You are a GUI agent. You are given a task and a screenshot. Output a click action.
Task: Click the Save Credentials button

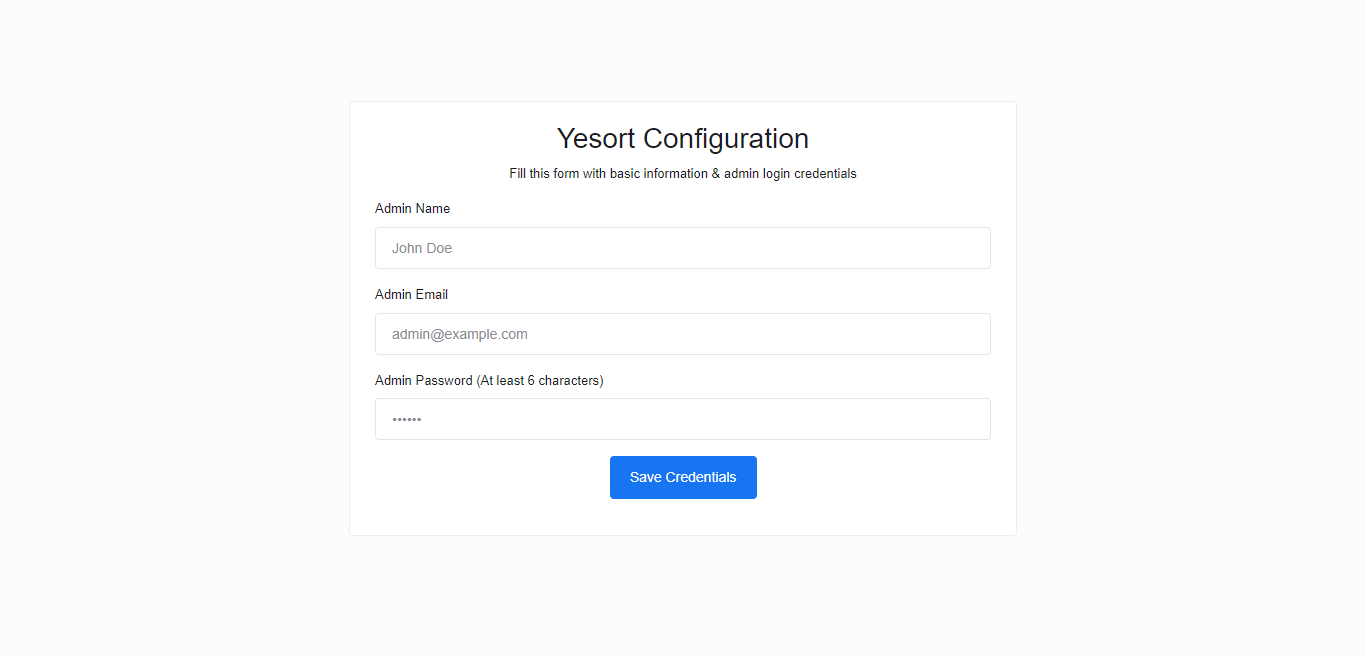pos(683,477)
